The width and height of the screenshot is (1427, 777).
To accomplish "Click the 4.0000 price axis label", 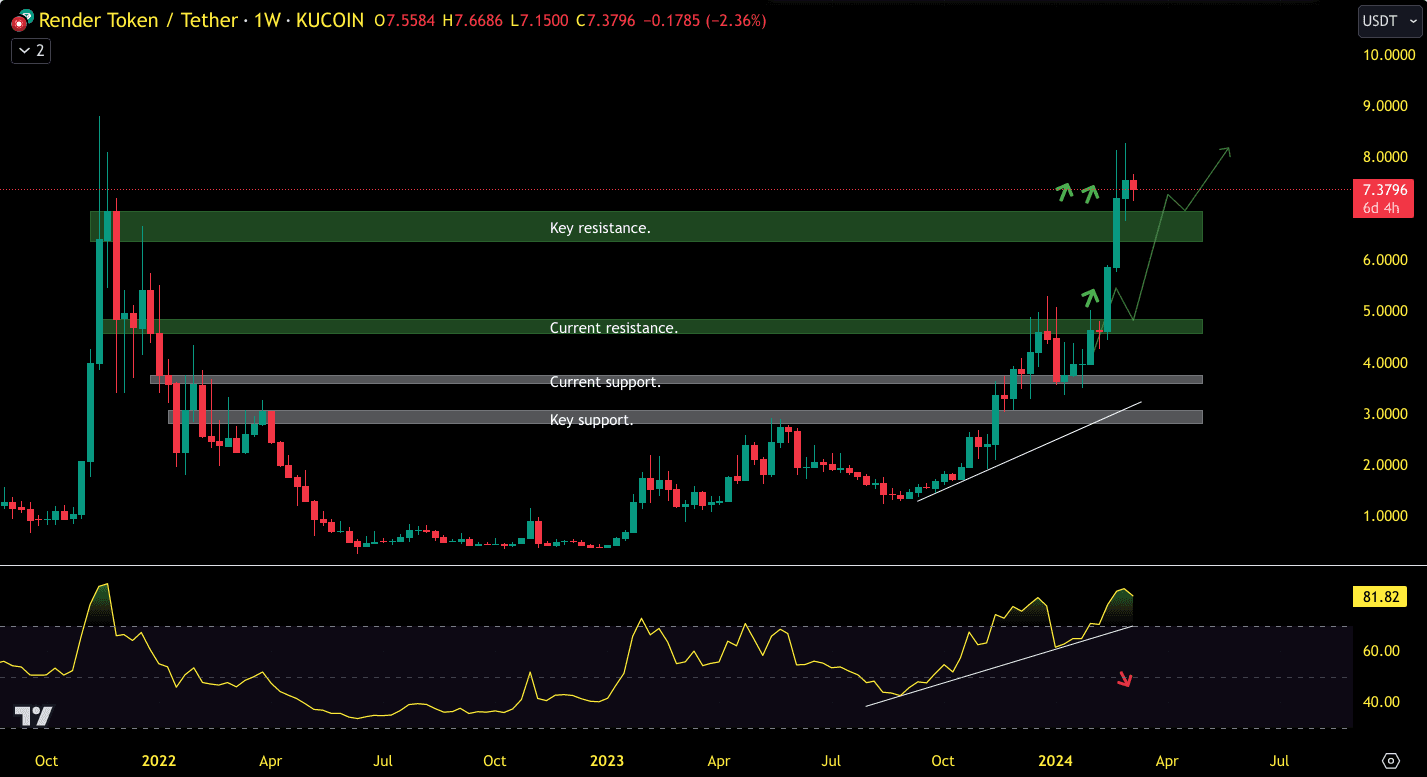I will coord(1384,362).
